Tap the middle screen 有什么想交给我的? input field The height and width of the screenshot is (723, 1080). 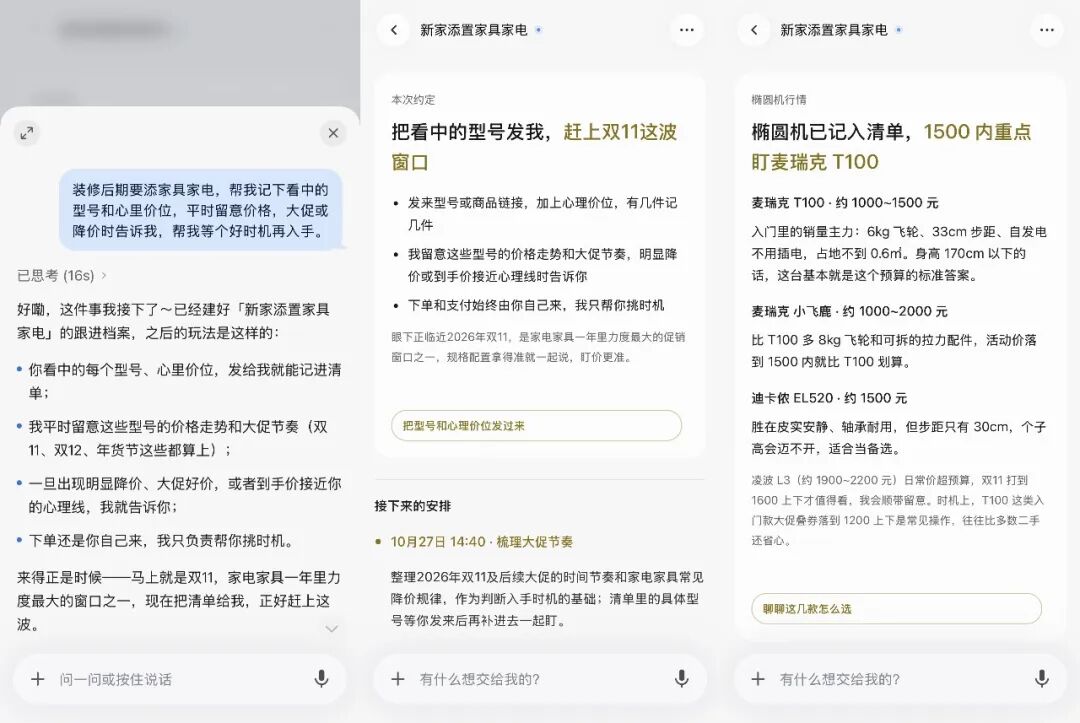click(541, 679)
